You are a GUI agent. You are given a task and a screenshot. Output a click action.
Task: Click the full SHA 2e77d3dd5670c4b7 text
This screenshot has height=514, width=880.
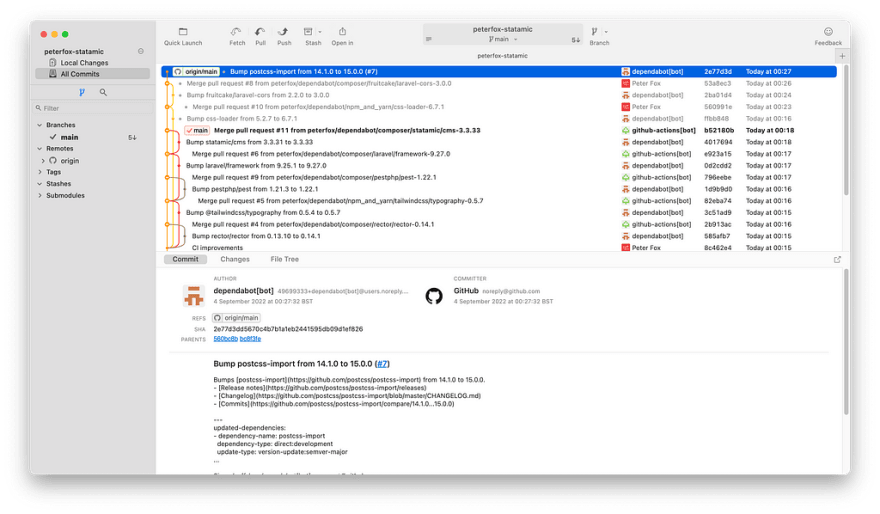point(288,329)
